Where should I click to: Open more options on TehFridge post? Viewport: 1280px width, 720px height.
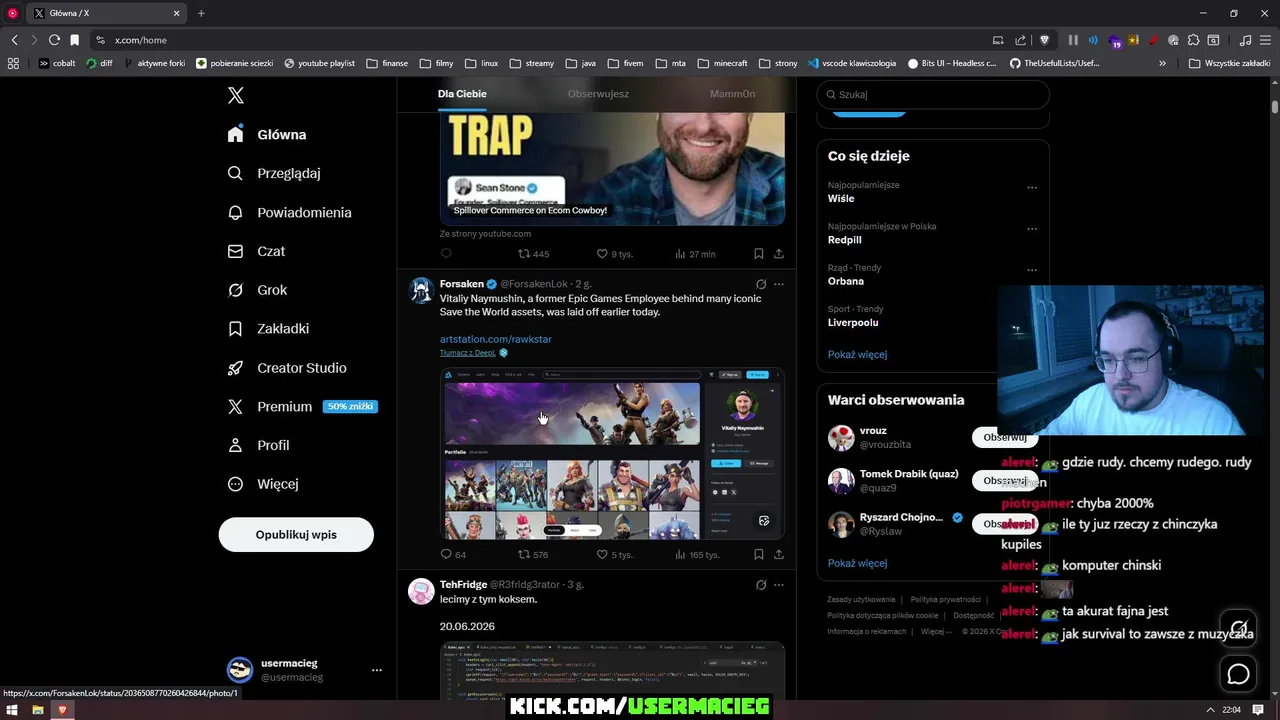click(779, 584)
